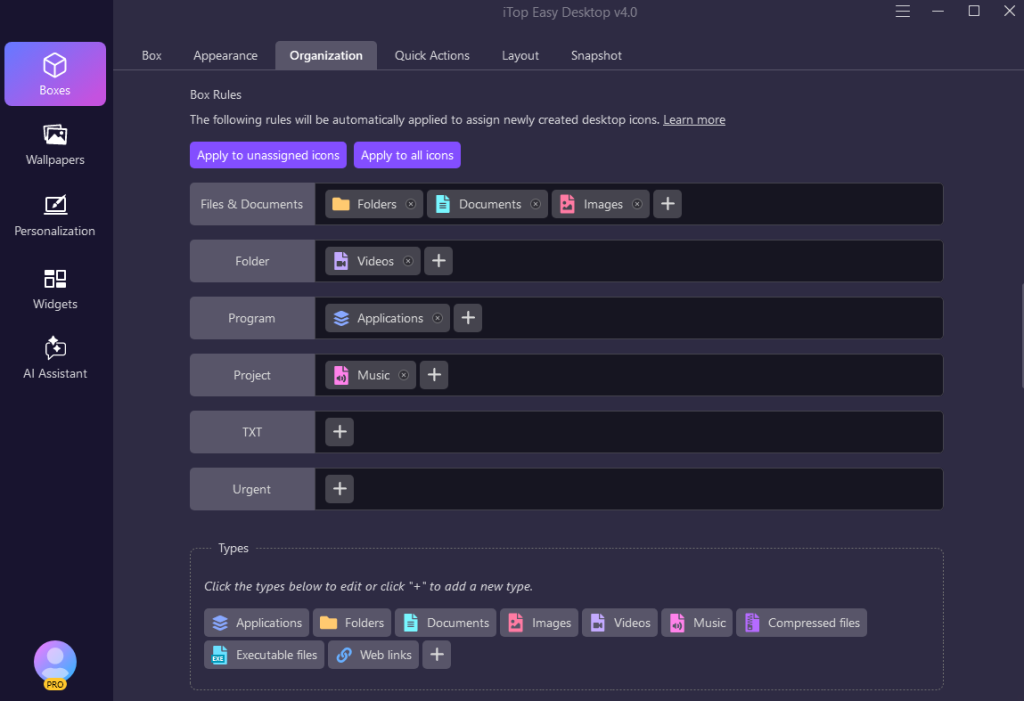Go to the Widgets sidebar section
This screenshot has height=701, width=1024.
point(55,289)
